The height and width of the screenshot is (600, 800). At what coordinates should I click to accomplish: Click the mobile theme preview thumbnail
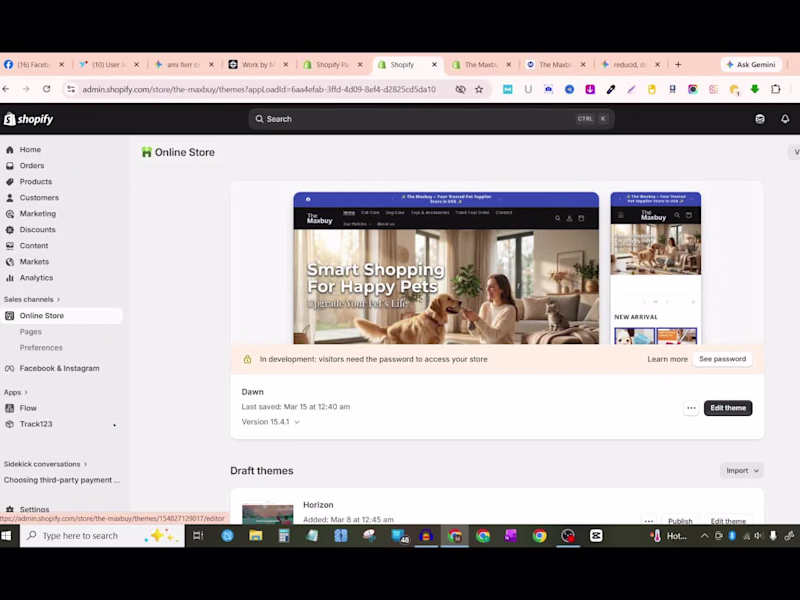tap(656, 268)
